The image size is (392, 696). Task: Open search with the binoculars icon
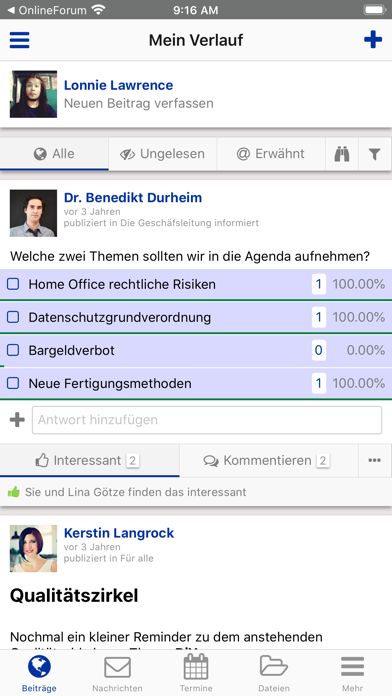pos(342,154)
